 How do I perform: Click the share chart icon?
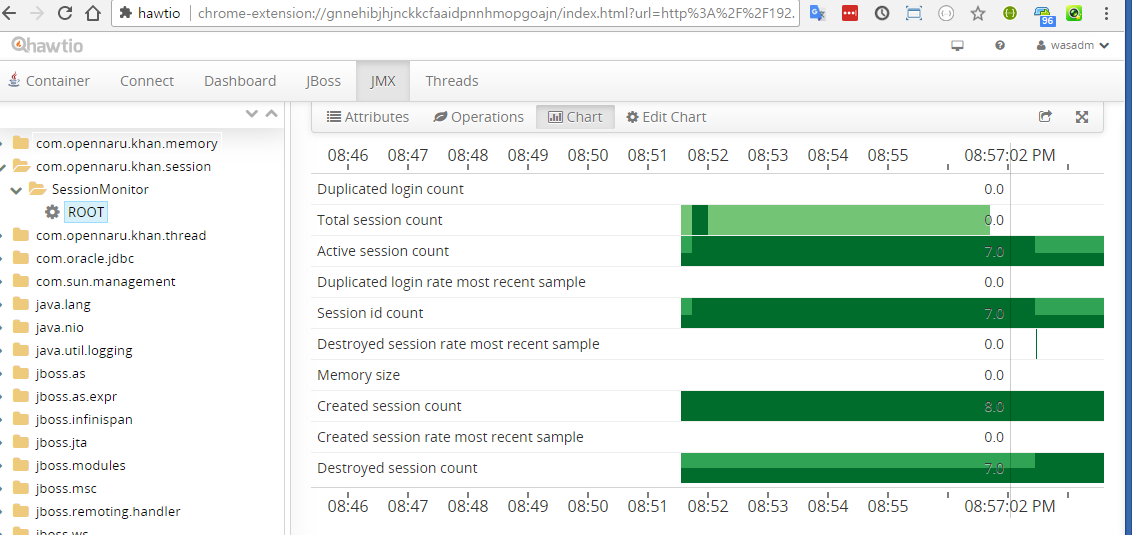point(1045,117)
